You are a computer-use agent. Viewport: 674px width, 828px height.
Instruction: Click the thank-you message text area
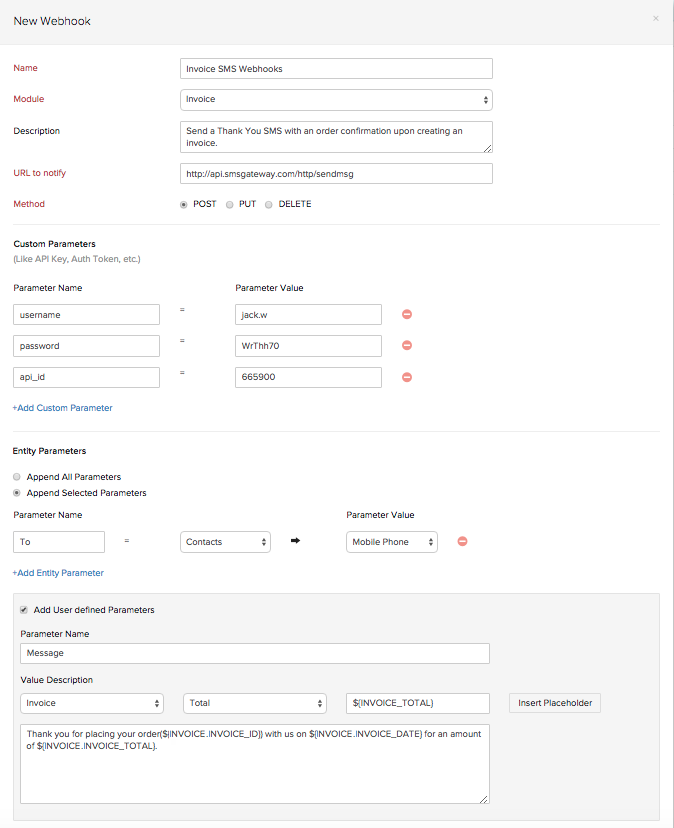tap(255, 765)
